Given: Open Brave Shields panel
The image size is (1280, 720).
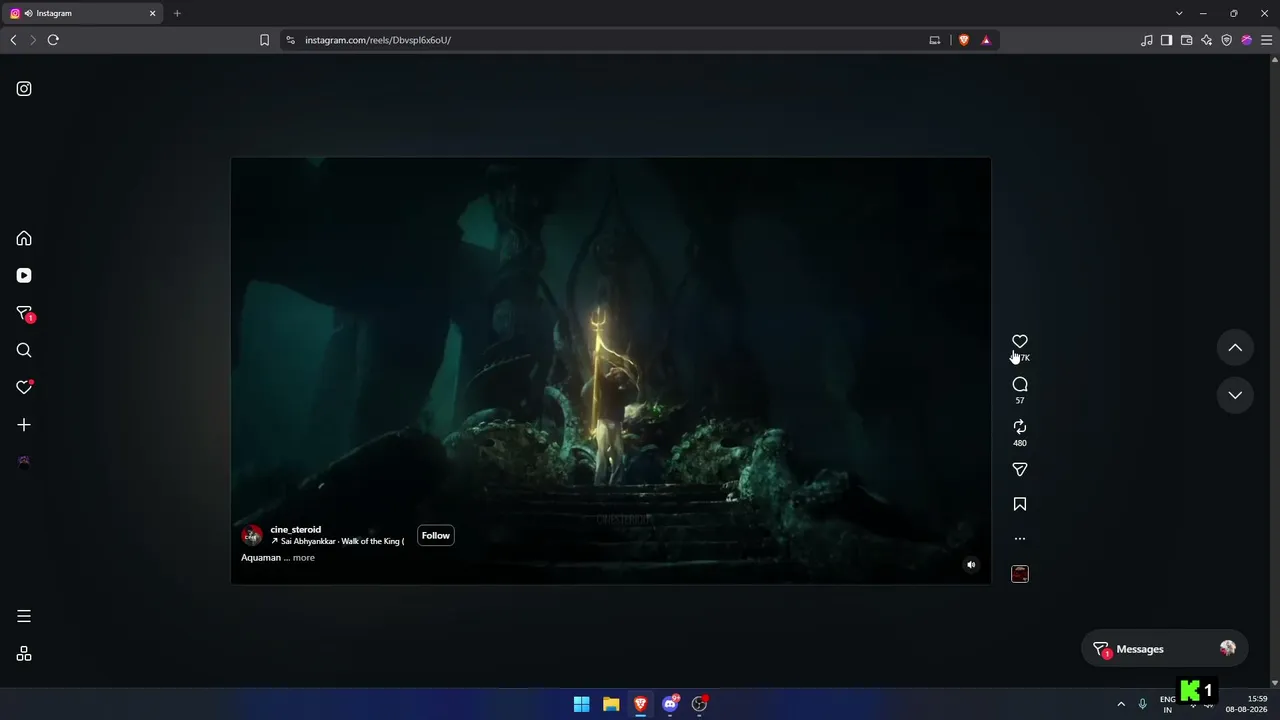Looking at the screenshot, I should (x=964, y=40).
